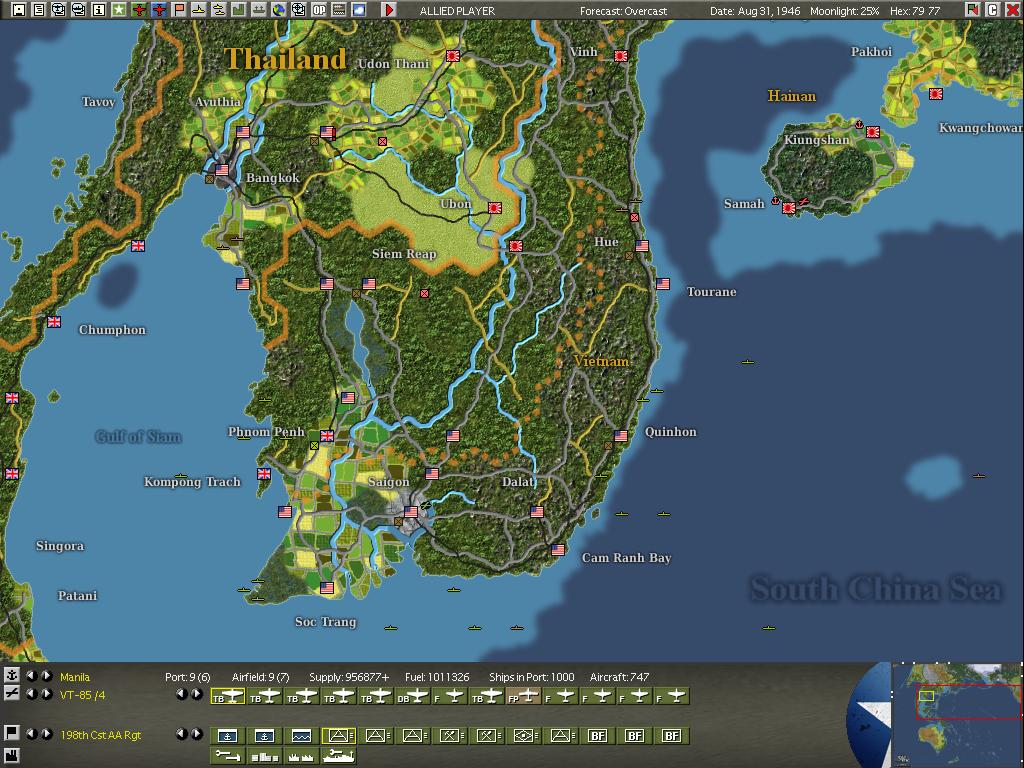Open the VT-85 /4 air group name
The image size is (1024, 768).
[83, 696]
